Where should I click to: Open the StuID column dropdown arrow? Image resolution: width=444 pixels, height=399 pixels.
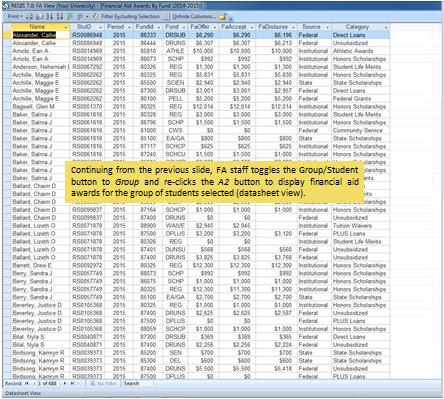100,27
